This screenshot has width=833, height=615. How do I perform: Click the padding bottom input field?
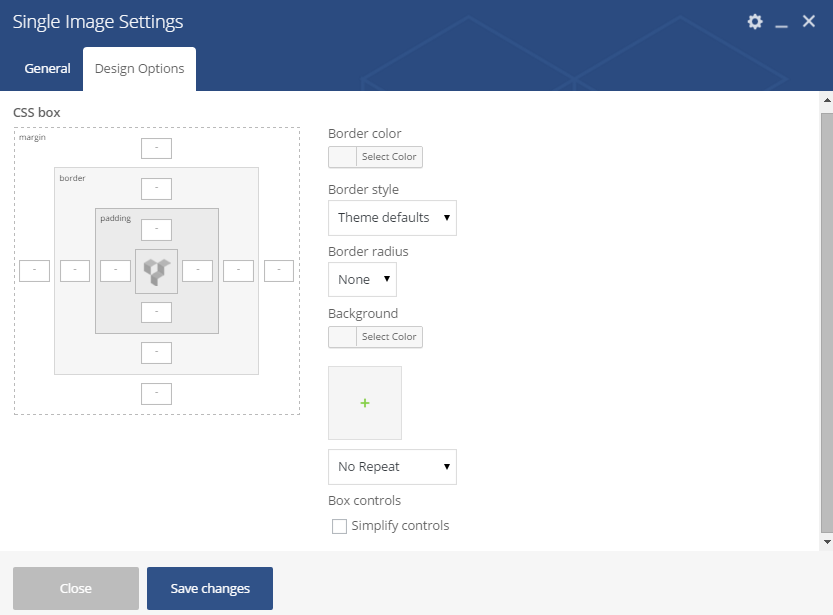pyautogui.click(x=156, y=312)
